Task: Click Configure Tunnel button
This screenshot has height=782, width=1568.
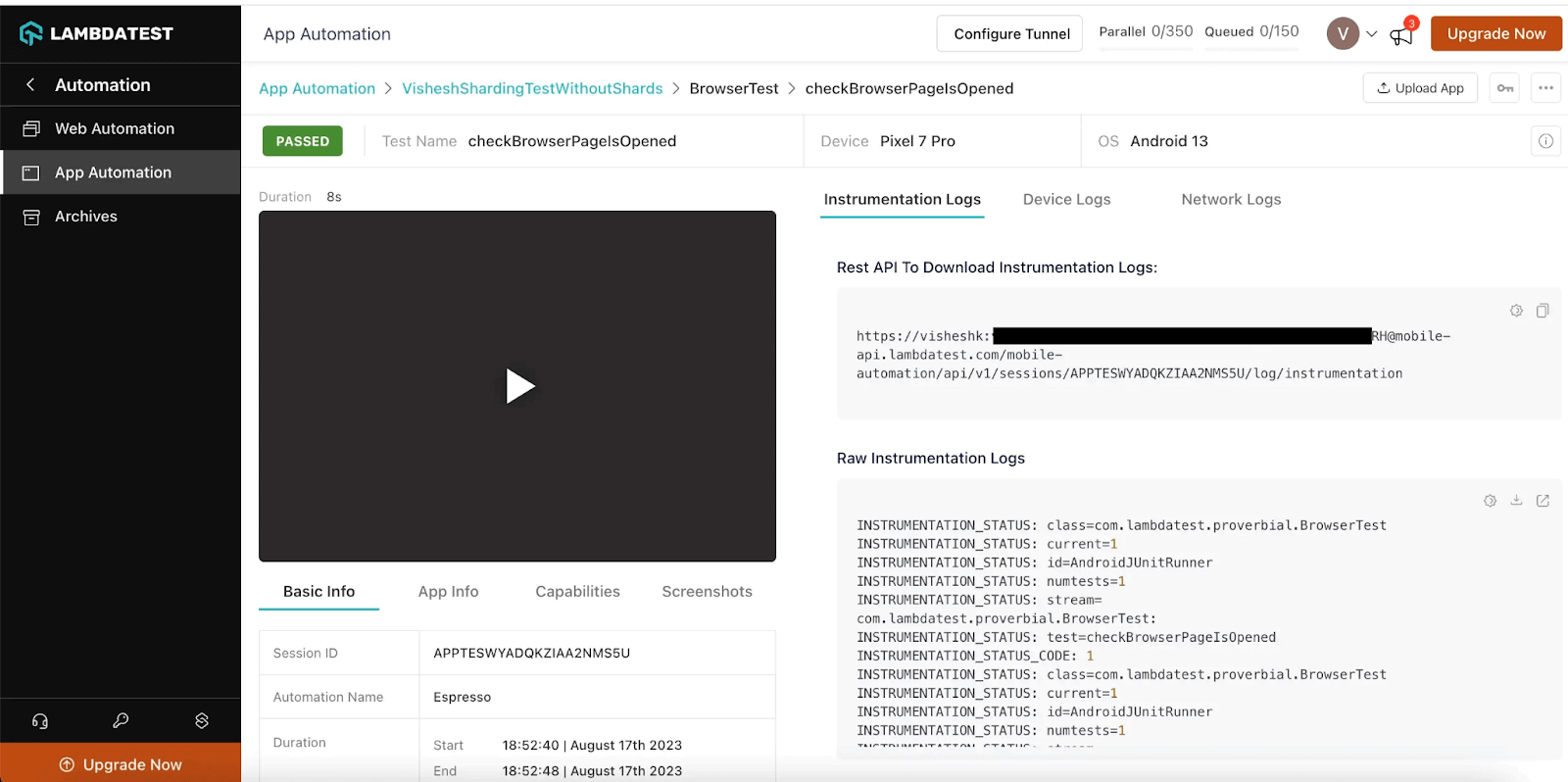Action: pos(1009,33)
